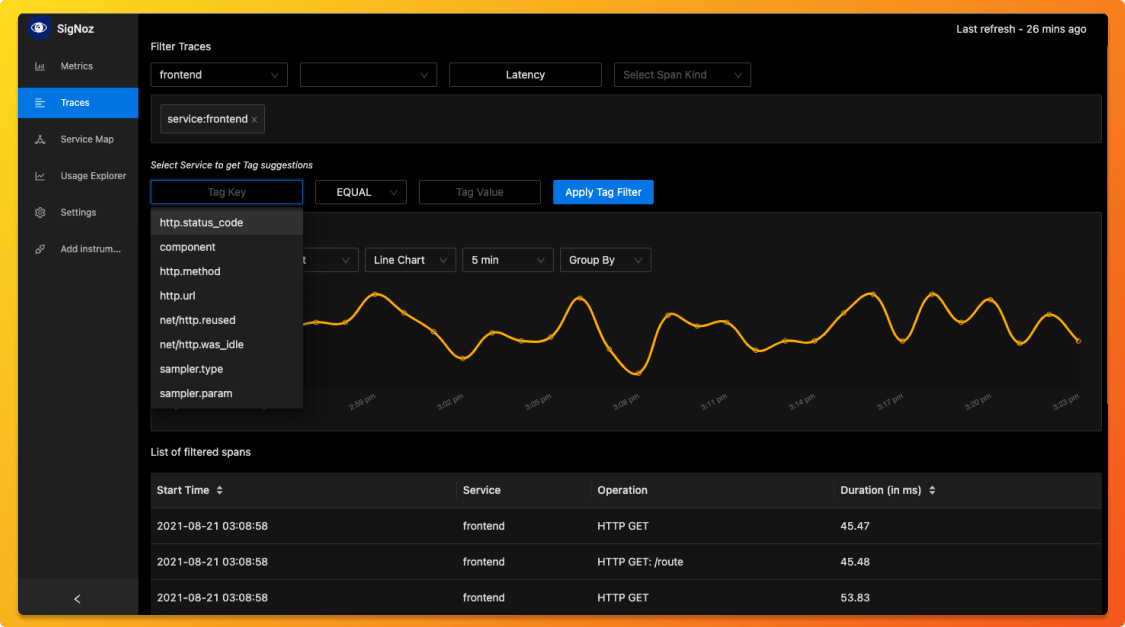Click the Add instrumentation rocket icon
1125x627 pixels.
coord(40,249)
